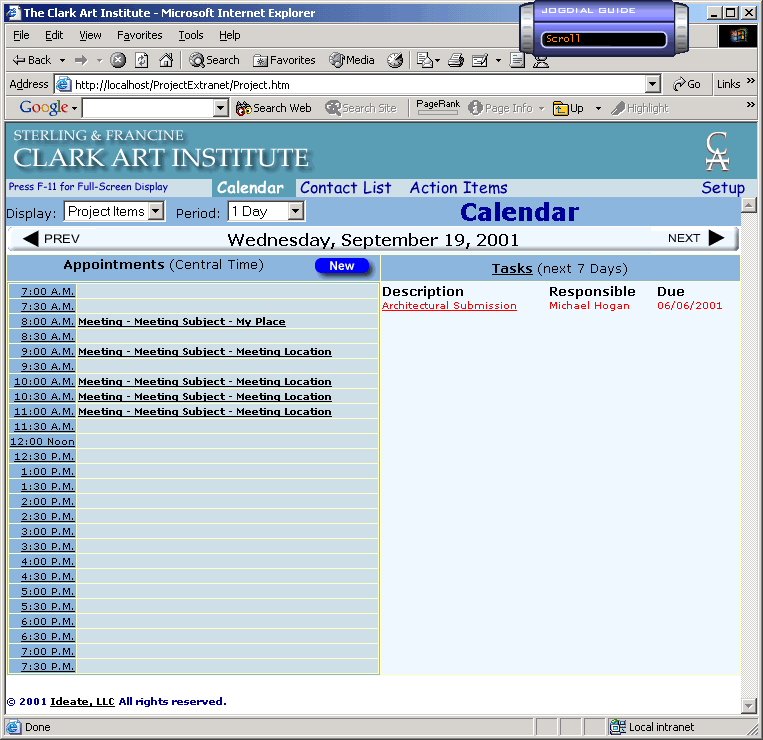
Task: Open the Period 1 Day dropdown
Action: click(296, 212)
